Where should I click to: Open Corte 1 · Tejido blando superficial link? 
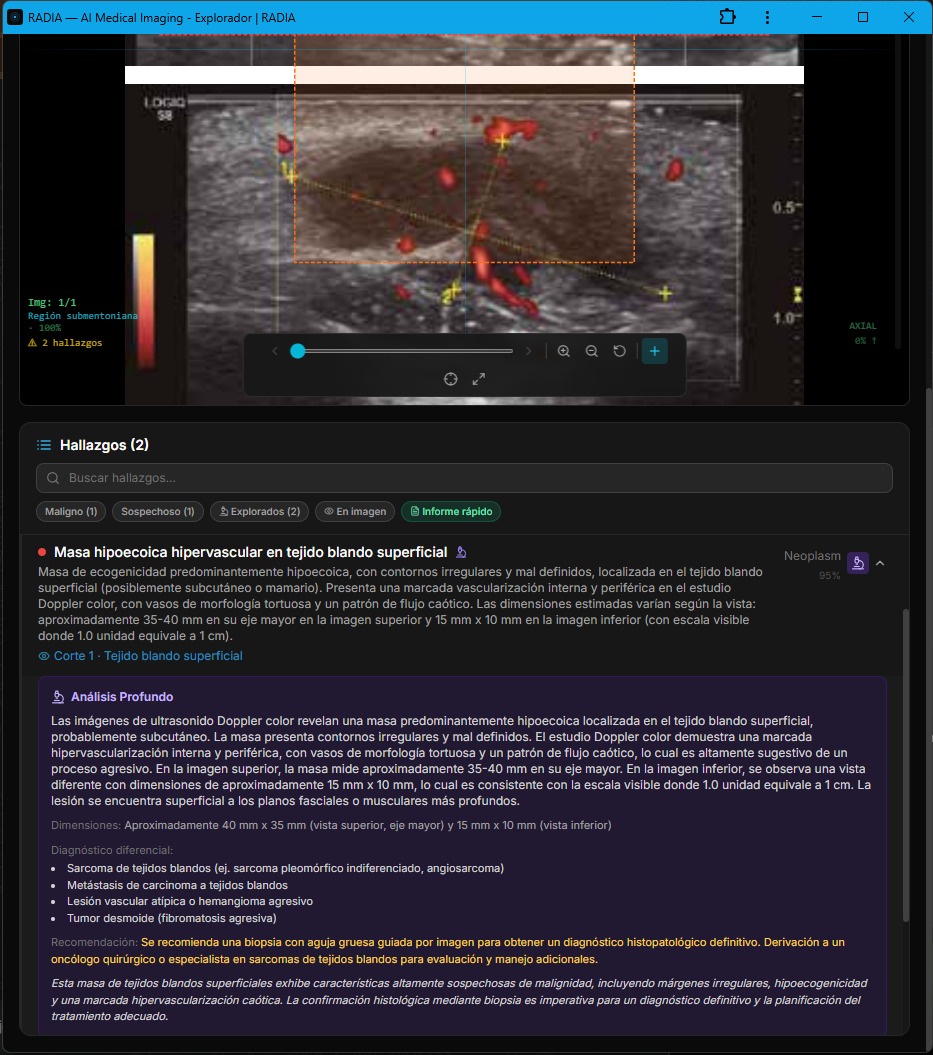(148, 655)
